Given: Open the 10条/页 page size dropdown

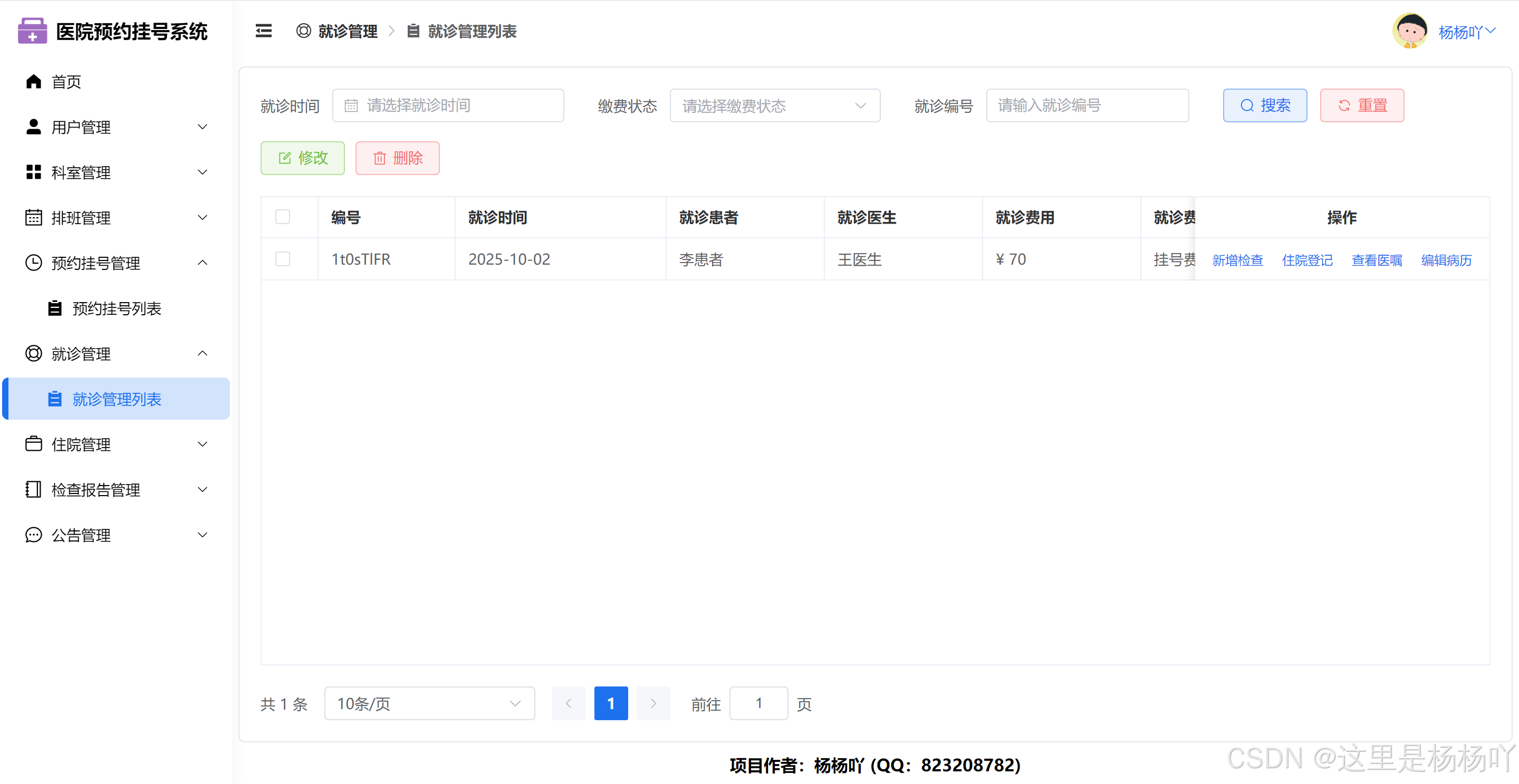Looking at the screenshot, I should [x=429, y=704].
